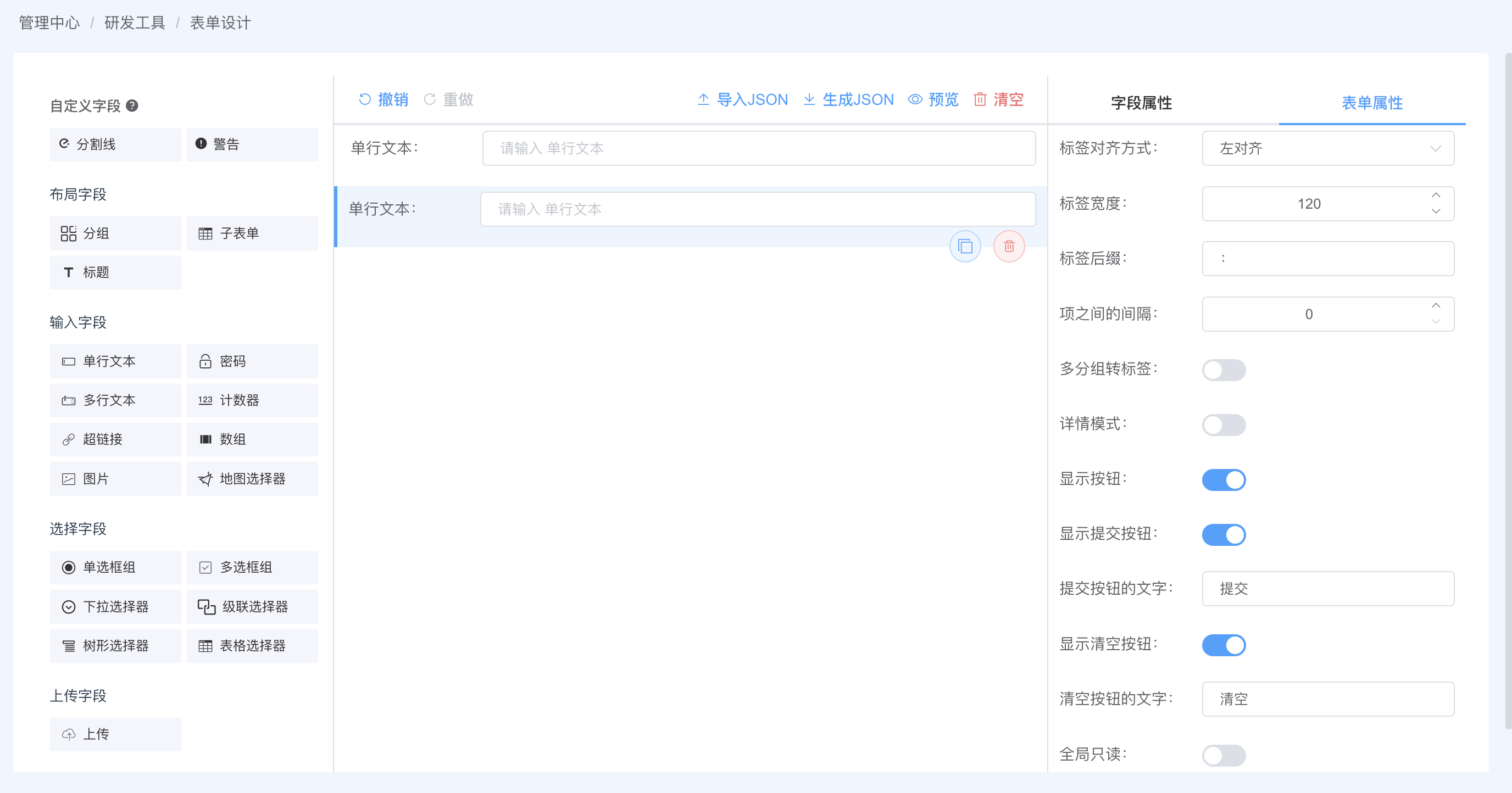Toggle 详情模式 switch

[1224, 425]
